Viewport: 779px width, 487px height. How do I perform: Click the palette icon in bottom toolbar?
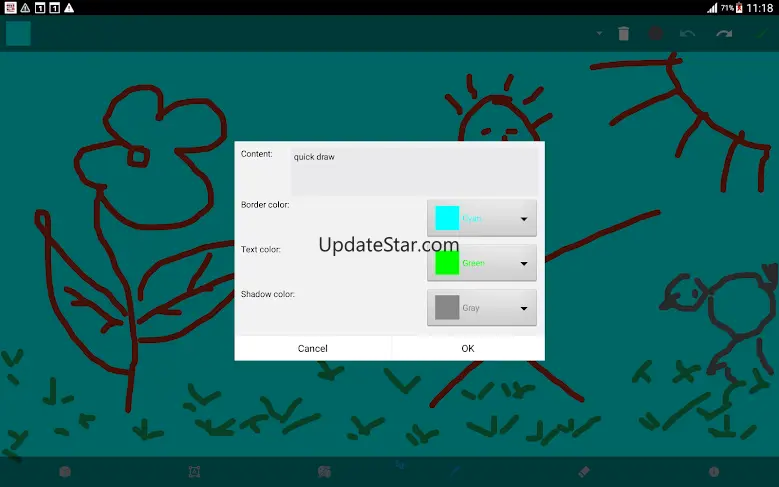(324, 472)
